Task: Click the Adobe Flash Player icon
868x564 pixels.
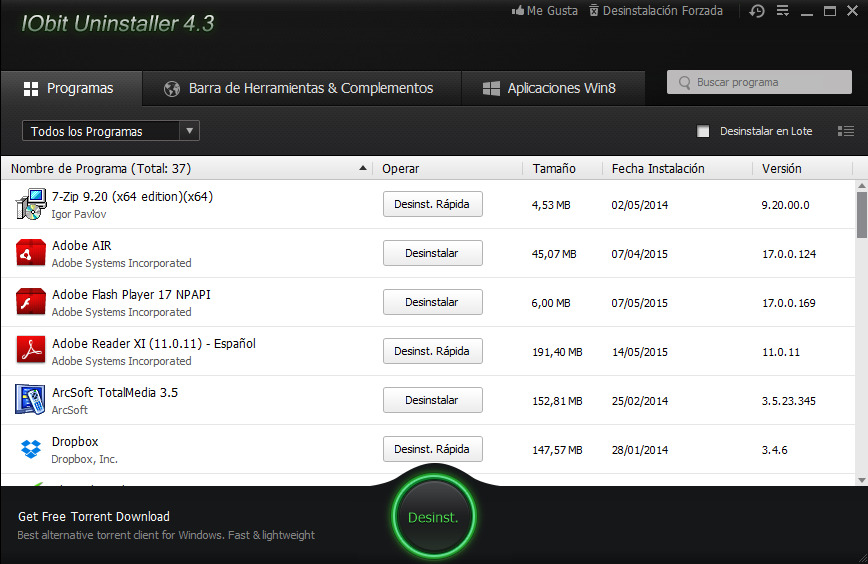Action: tap(31, 302)
